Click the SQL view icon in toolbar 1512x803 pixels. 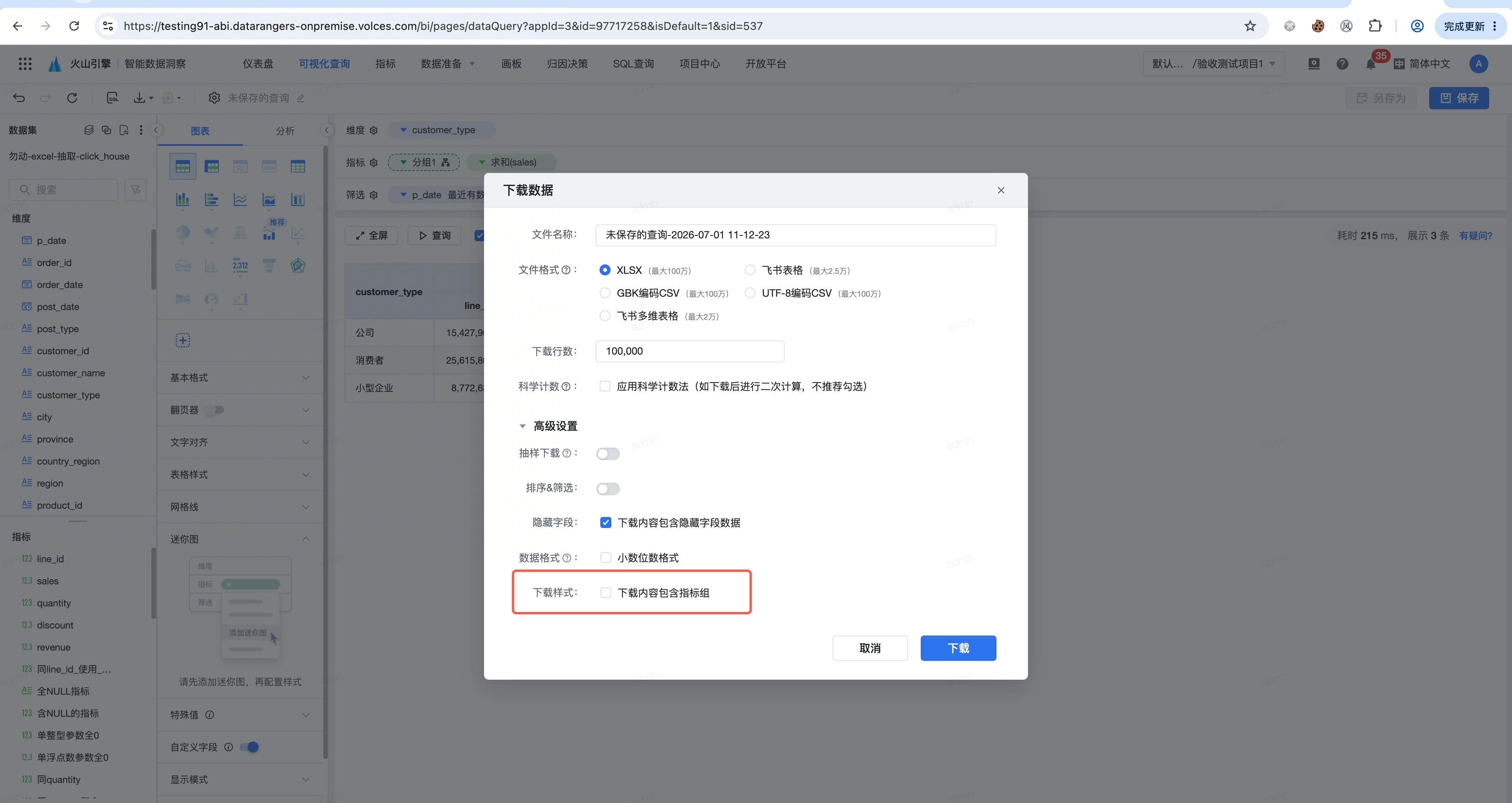point(113,98)
